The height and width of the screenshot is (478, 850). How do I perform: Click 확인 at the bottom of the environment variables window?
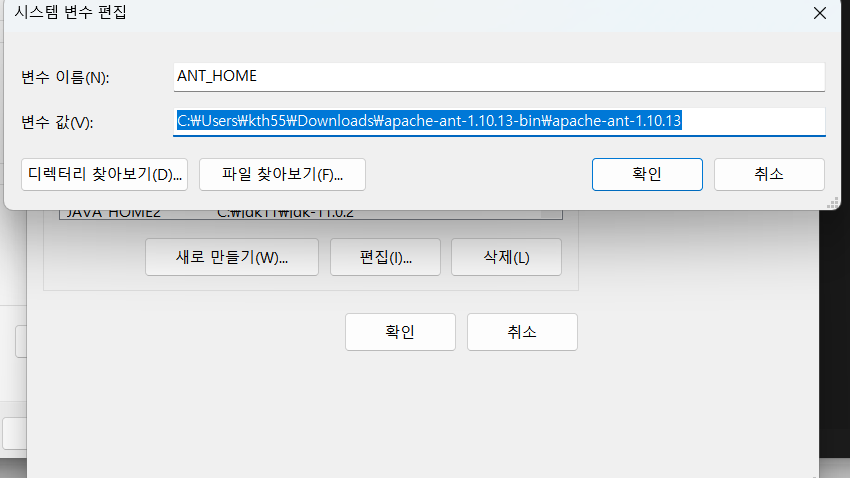(x=400, y=332)
